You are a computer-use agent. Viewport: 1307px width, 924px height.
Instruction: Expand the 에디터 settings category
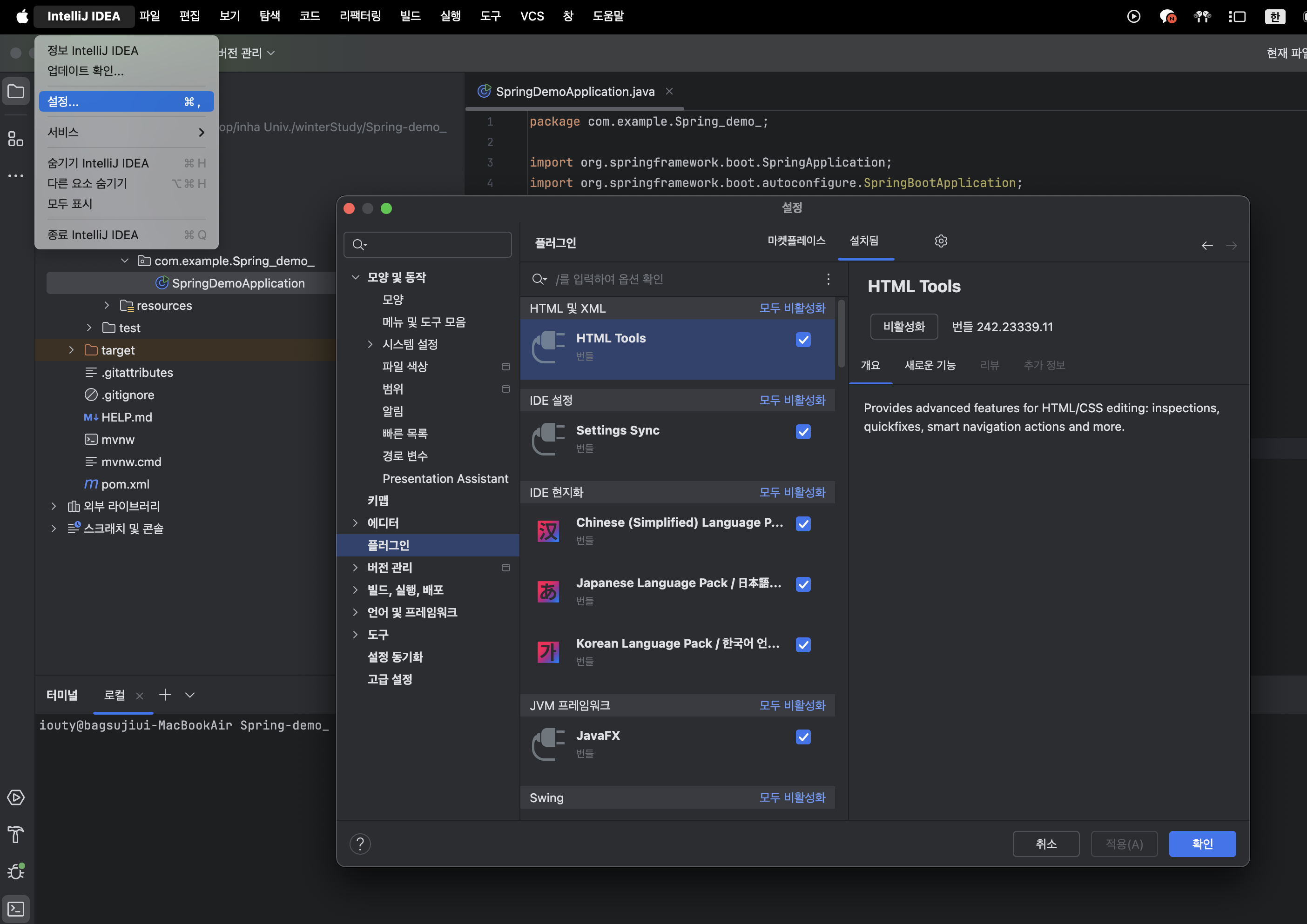pyautogui.click(x=355, y=523)
